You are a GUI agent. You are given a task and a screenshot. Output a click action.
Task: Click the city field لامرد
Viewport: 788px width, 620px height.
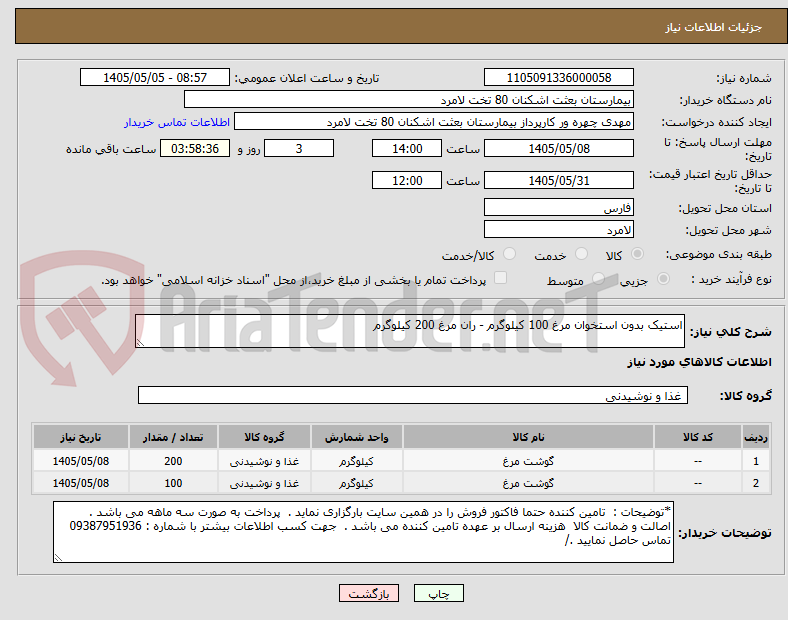(x=558, y=230)
